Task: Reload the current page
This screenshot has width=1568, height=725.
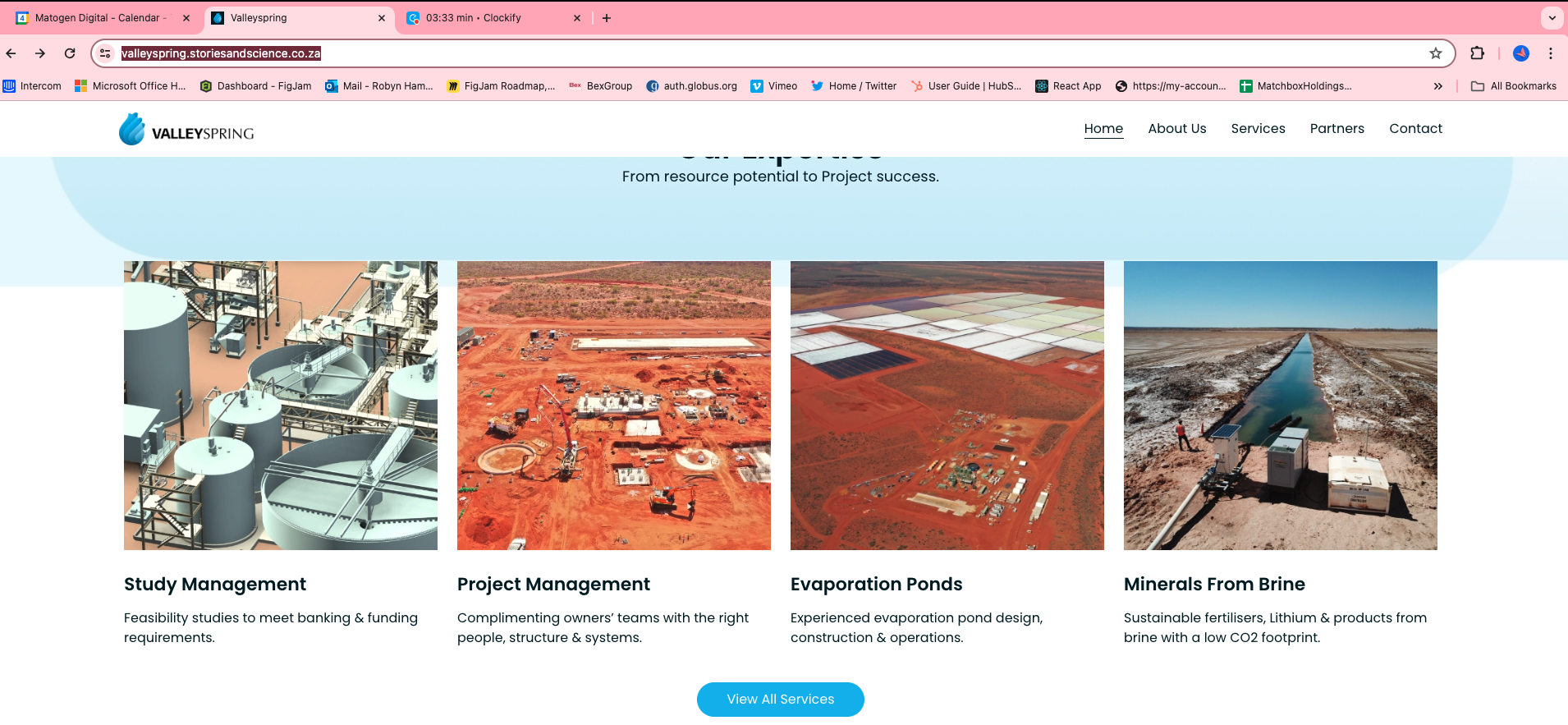Action: (70, 53)
